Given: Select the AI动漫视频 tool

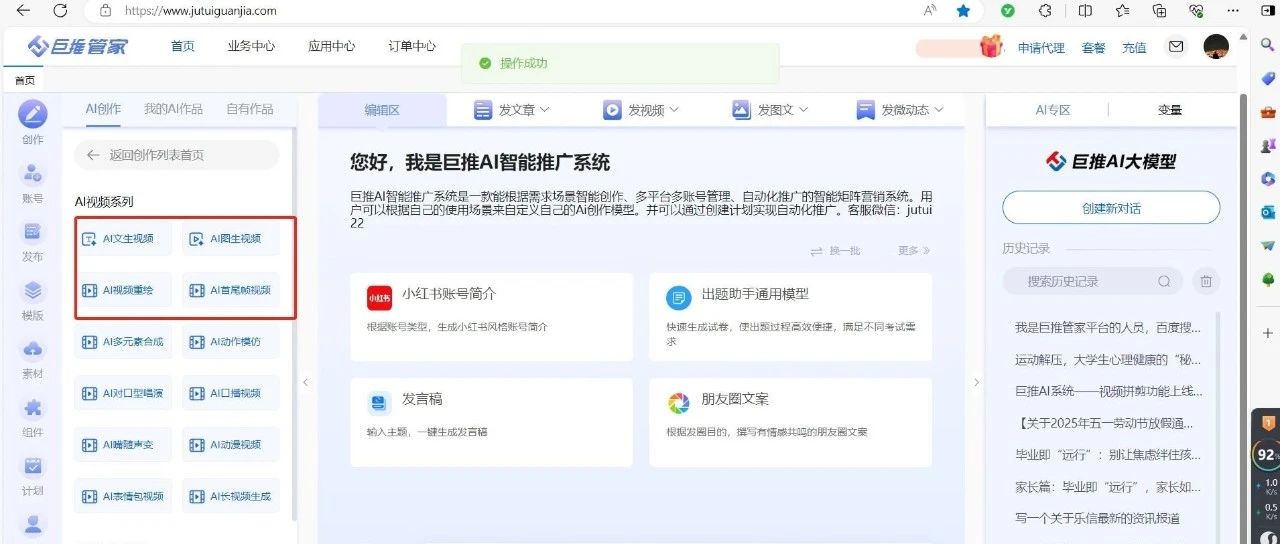Looking at the screenshot, I should tap(232, 445).
